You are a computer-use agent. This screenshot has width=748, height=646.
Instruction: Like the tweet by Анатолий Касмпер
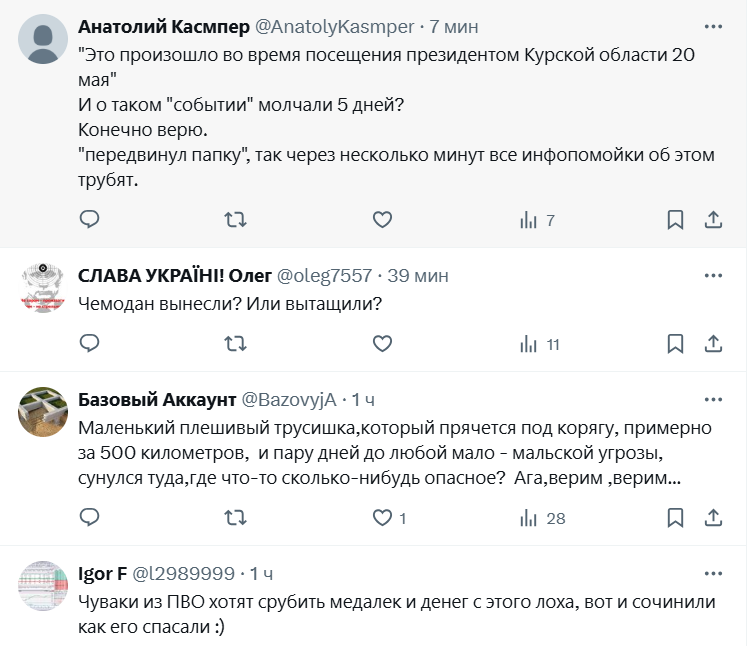click(381, 219)
